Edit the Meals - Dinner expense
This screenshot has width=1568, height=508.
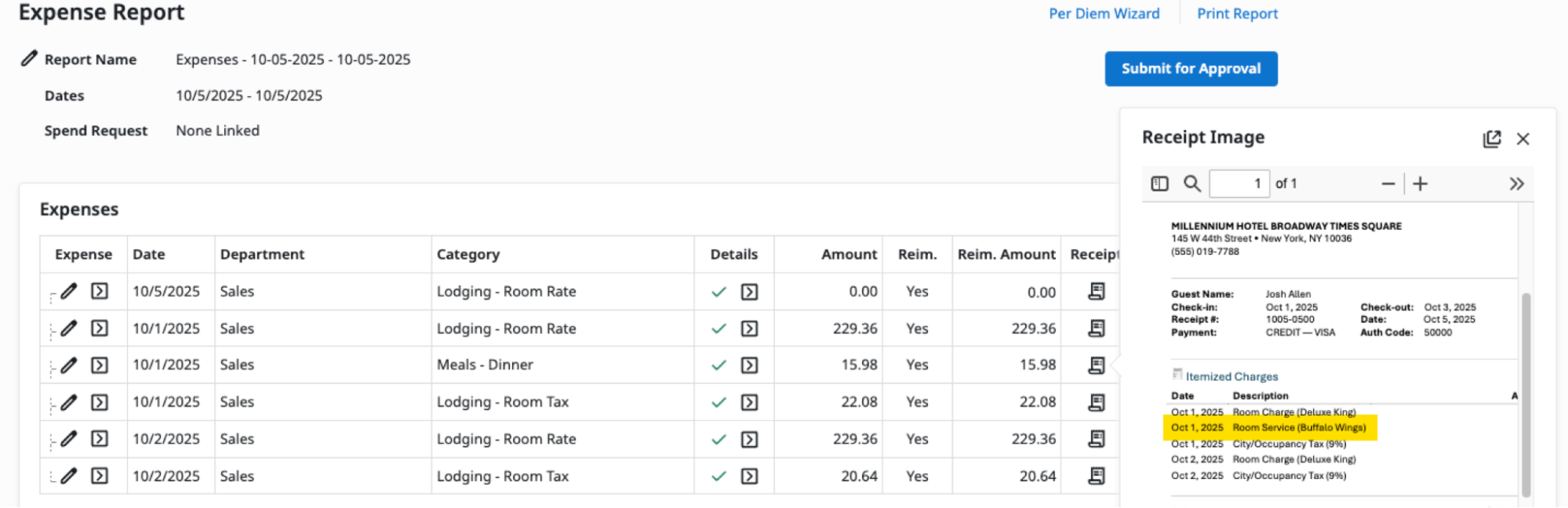coord(69,365)
